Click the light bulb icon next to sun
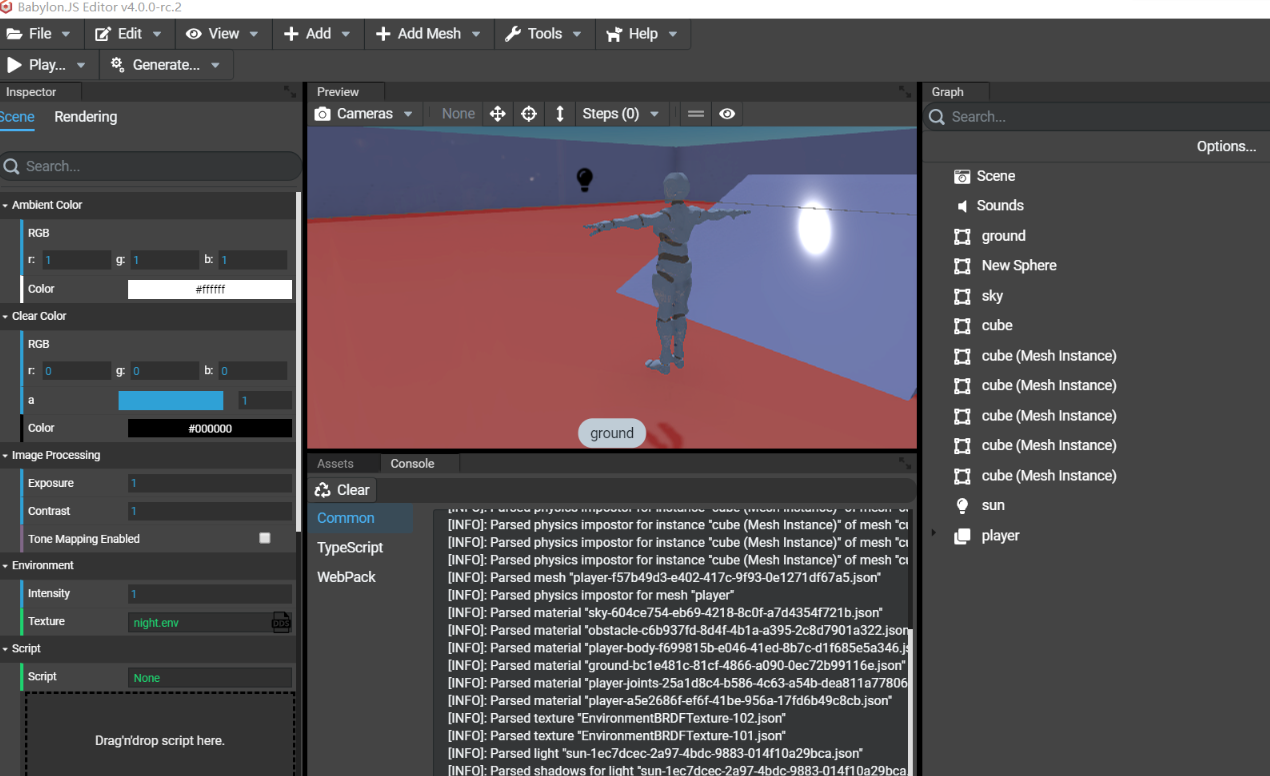The width and height of the screenshot is (1270, 776). pyautogui.click(x=961, y=505)
